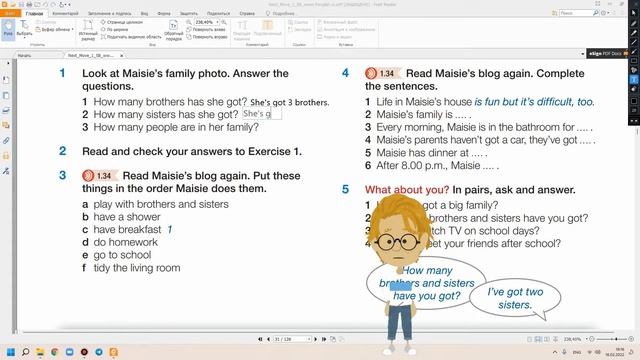Switch to the View ribbon tab
This screenshot has height=360, width=640.
[144, 13]
